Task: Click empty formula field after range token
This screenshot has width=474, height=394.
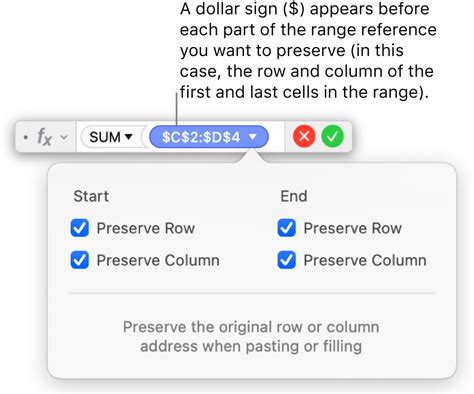Action: click(276, 137)
